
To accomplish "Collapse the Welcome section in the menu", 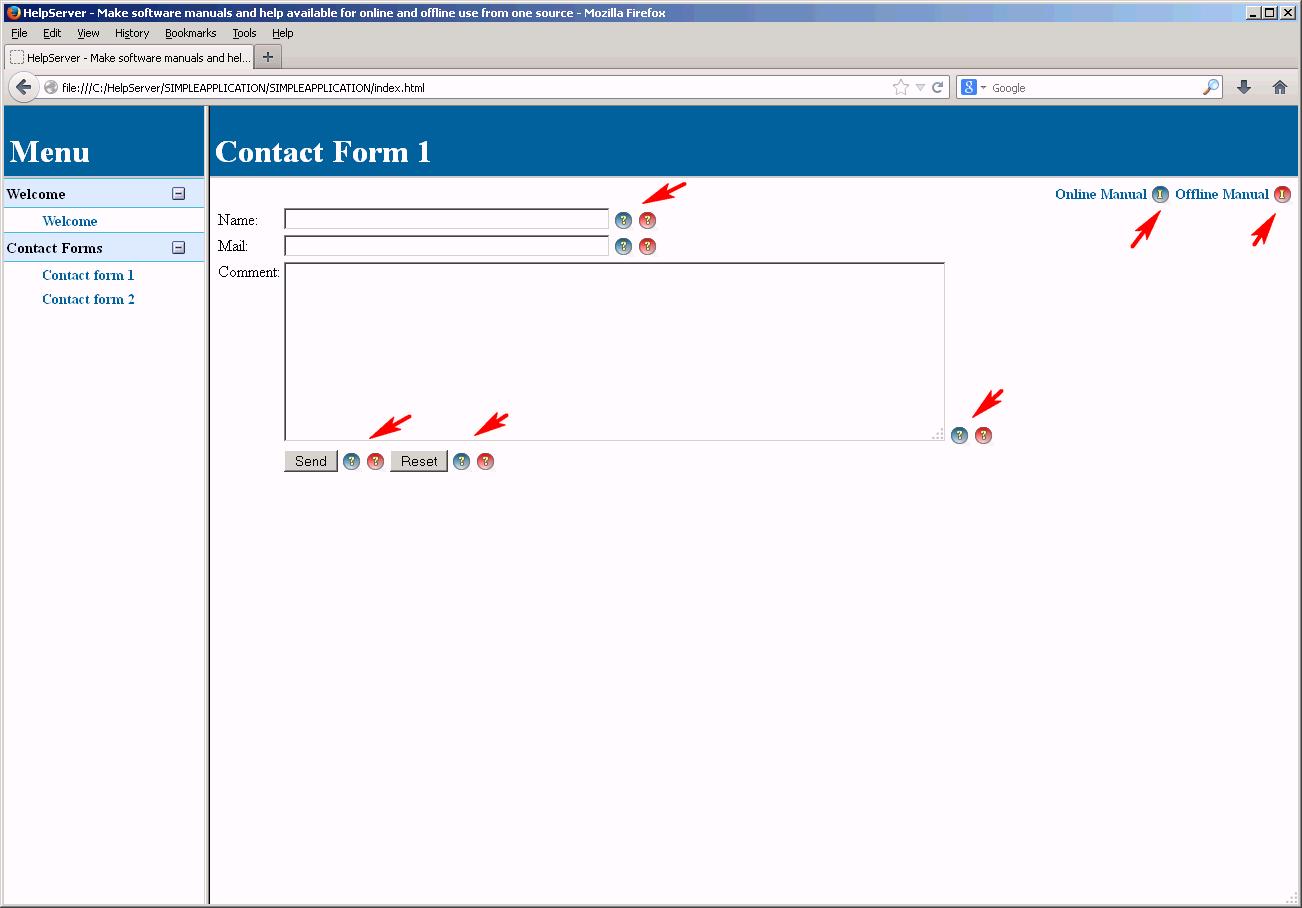I will (178, 193).
